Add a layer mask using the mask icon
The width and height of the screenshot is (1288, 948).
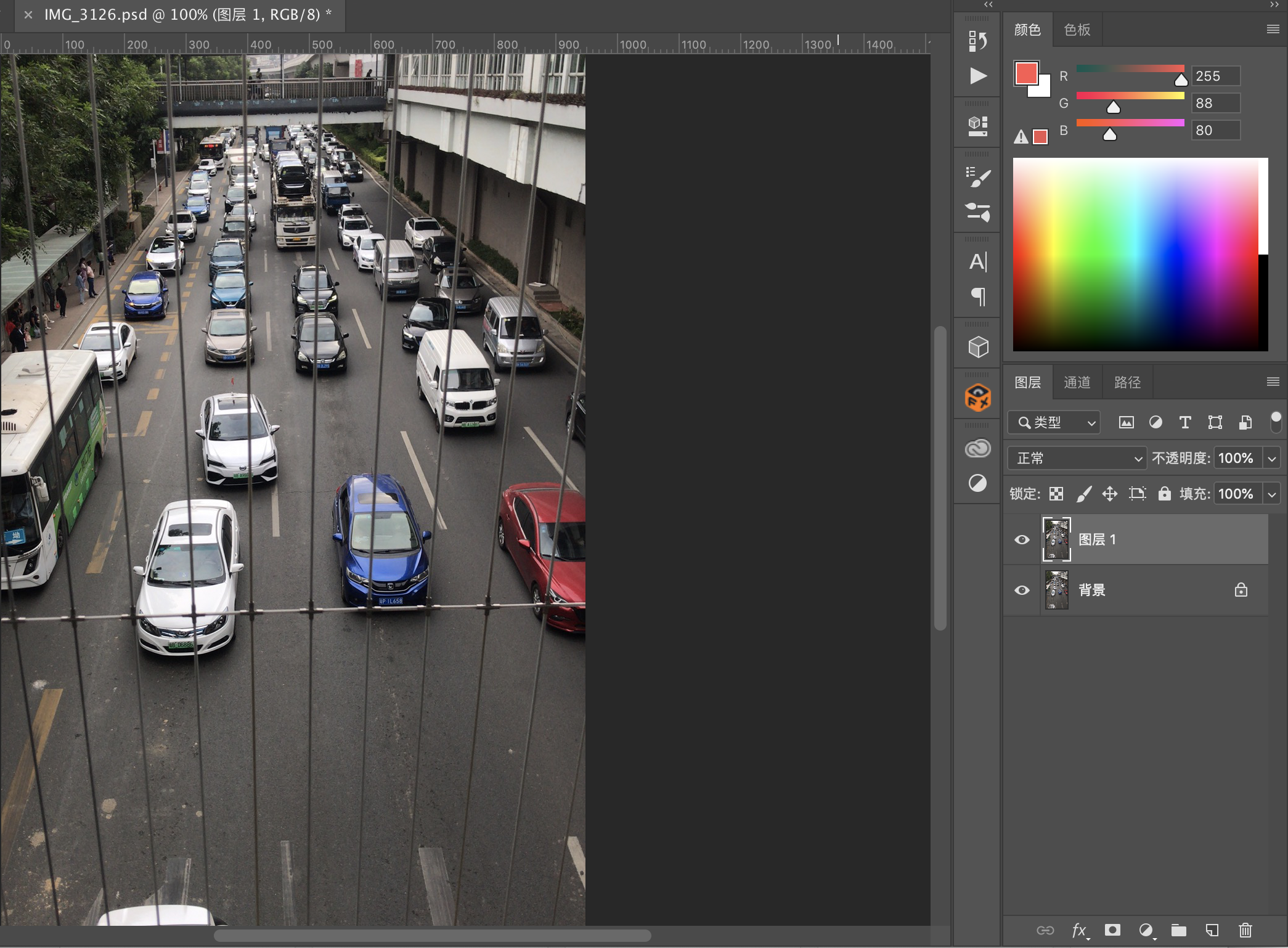(x=1112, y=930)
